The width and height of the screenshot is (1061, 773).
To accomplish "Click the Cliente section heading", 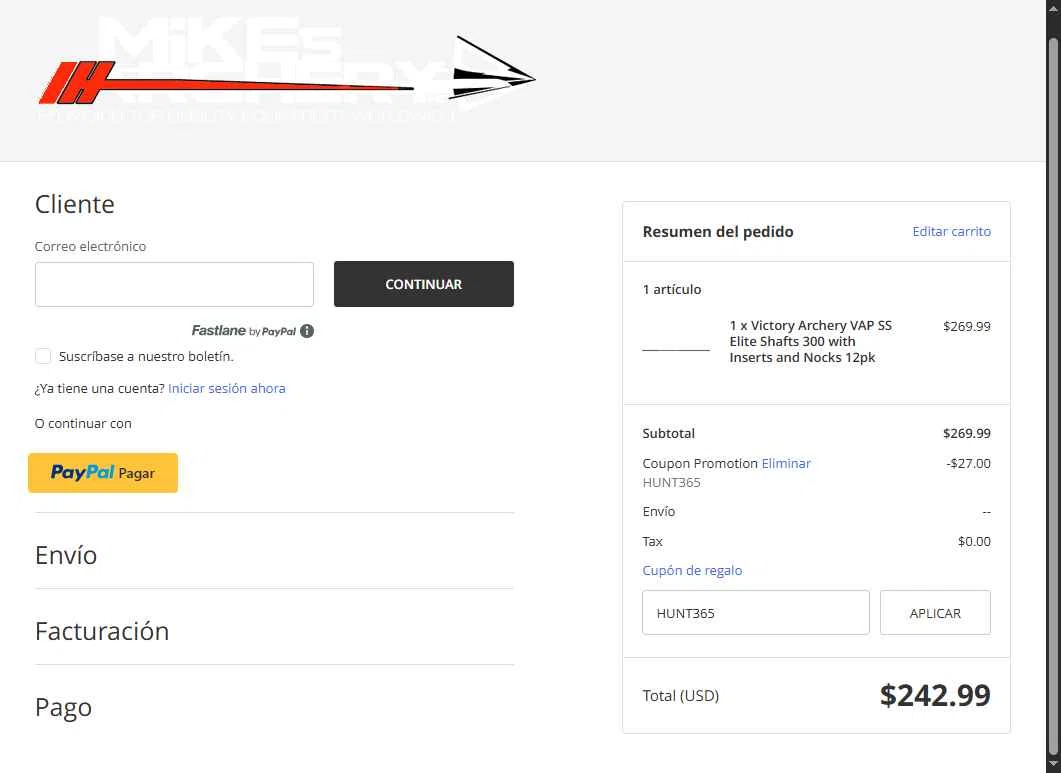I will 74,204.
